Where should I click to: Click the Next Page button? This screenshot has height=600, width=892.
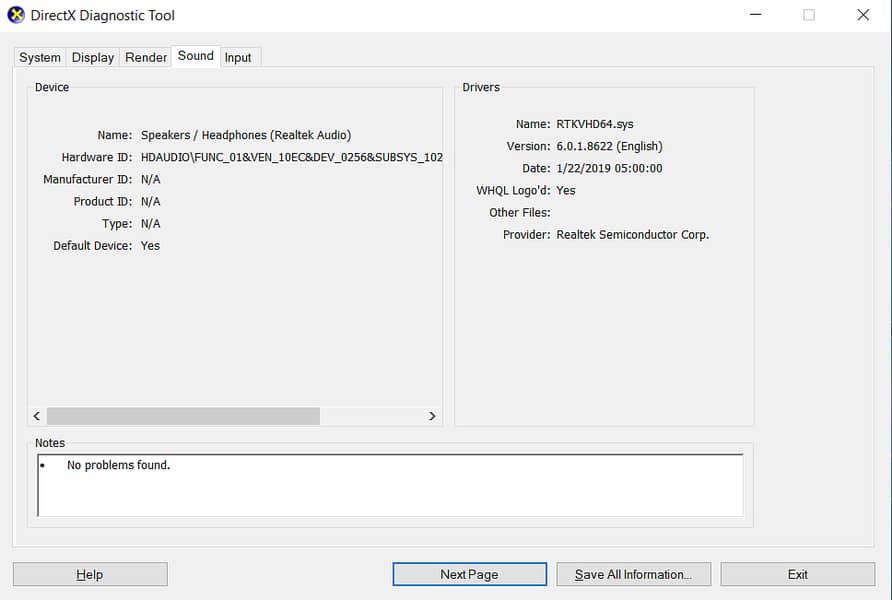point(469,574)
